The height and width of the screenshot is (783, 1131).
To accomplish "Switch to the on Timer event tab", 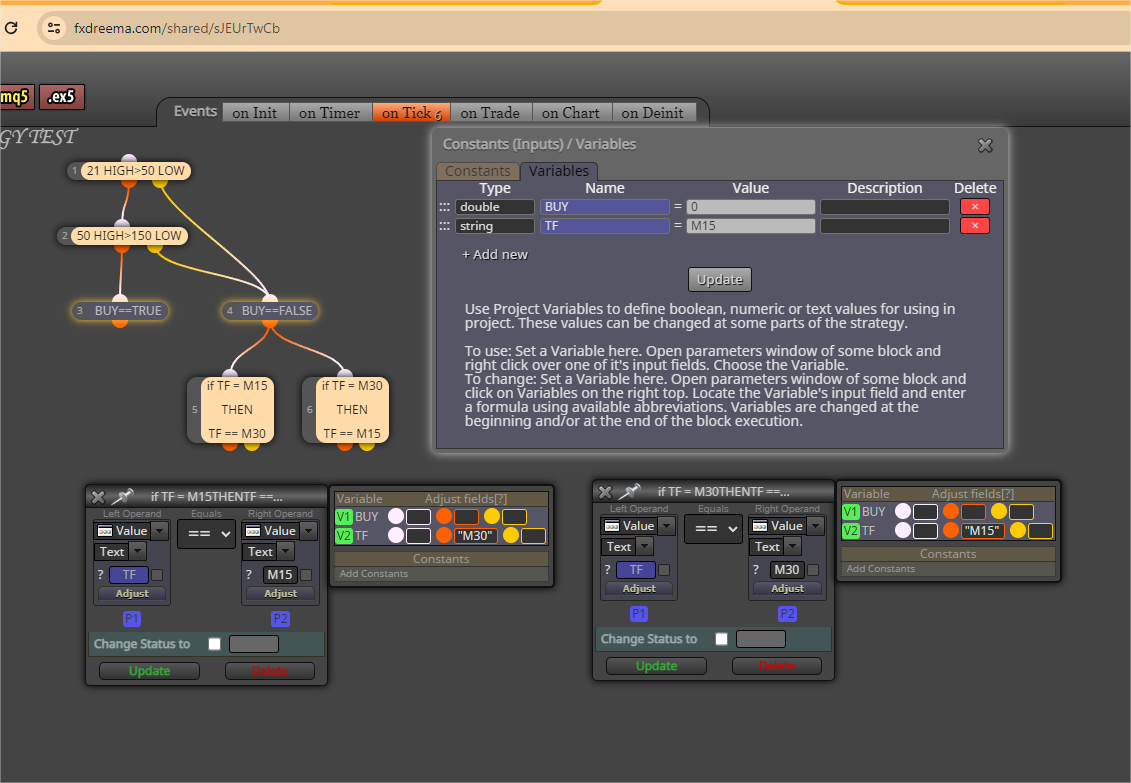I will tap(330, 112).
